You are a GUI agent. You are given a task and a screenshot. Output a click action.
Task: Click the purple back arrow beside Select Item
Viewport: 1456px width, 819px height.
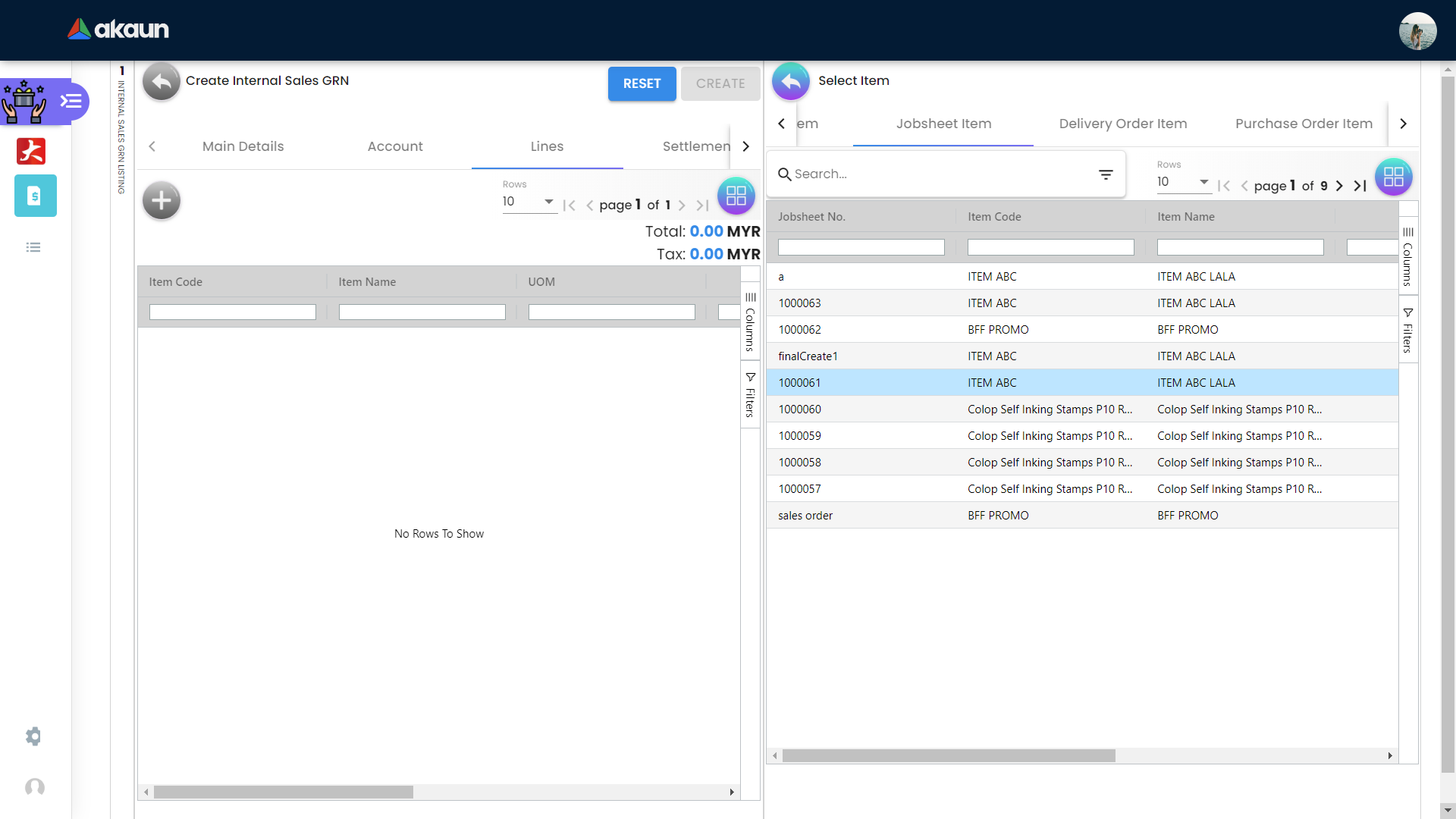coord(791,81)
